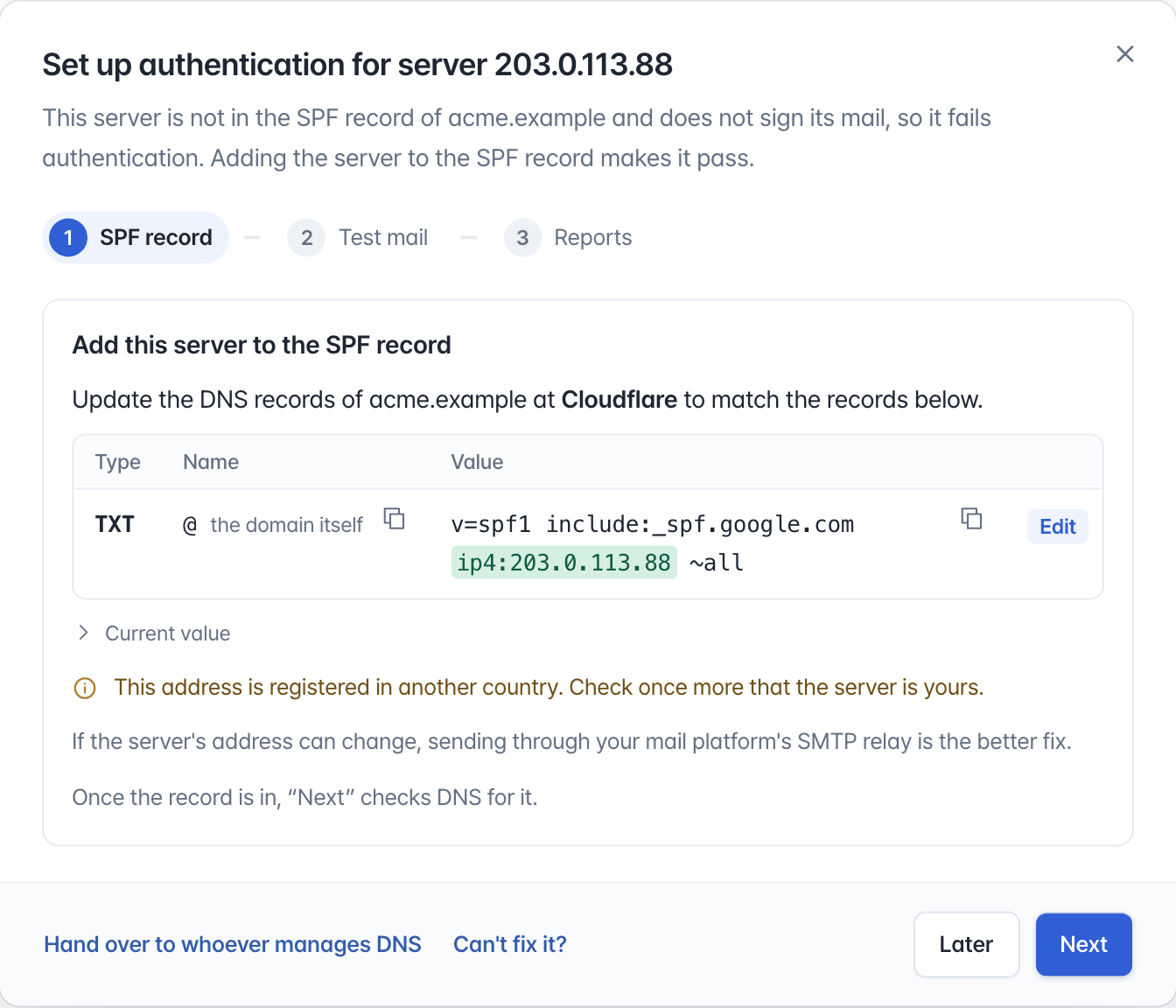Click the 'Once the record is in' note

(304, 798)
